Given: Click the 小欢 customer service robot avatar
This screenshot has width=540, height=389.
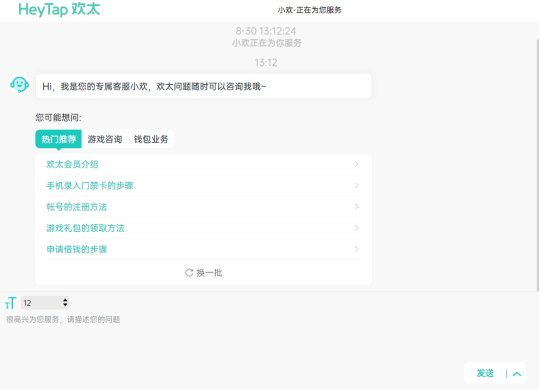Looking at the screenshot, I should (x=19, y=84).
